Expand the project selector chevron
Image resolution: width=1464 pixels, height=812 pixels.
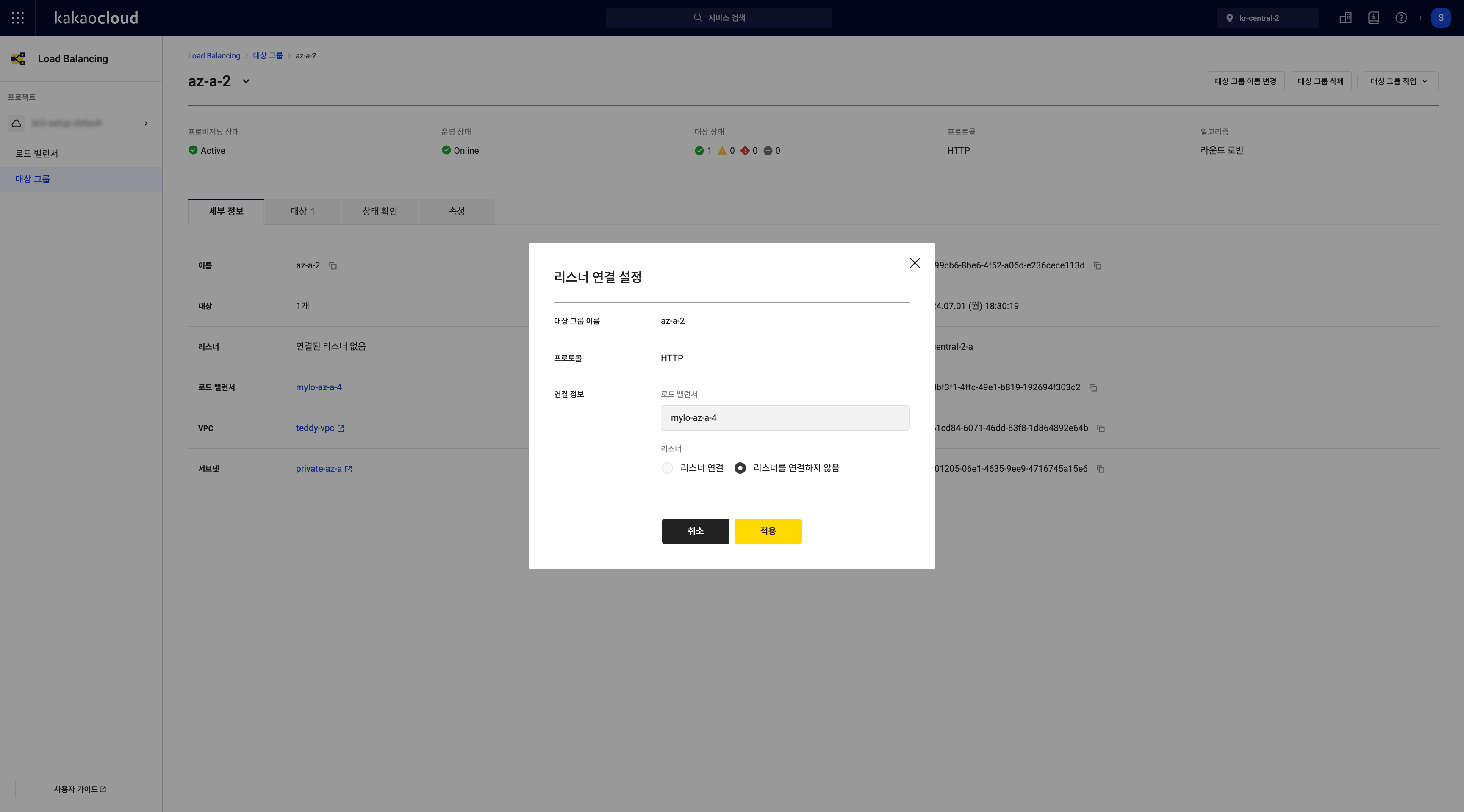tap(146, 123)
